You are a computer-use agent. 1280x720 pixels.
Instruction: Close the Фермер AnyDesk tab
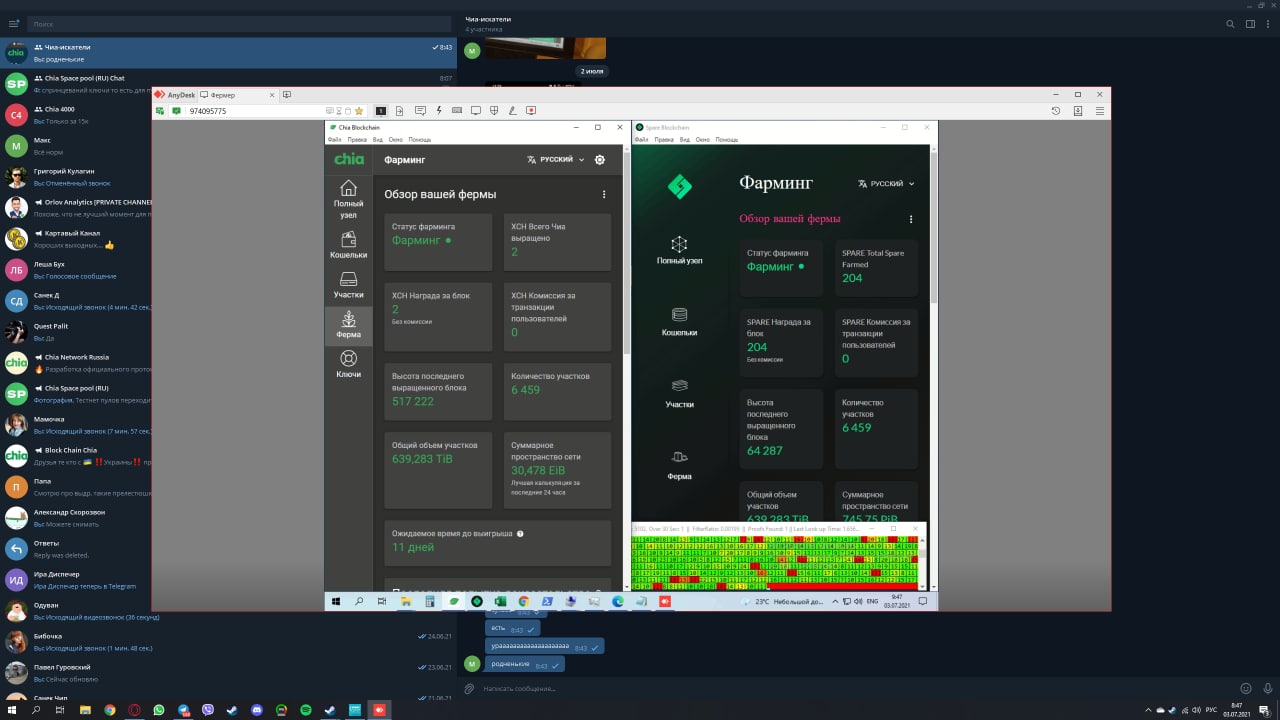point(271,94)
